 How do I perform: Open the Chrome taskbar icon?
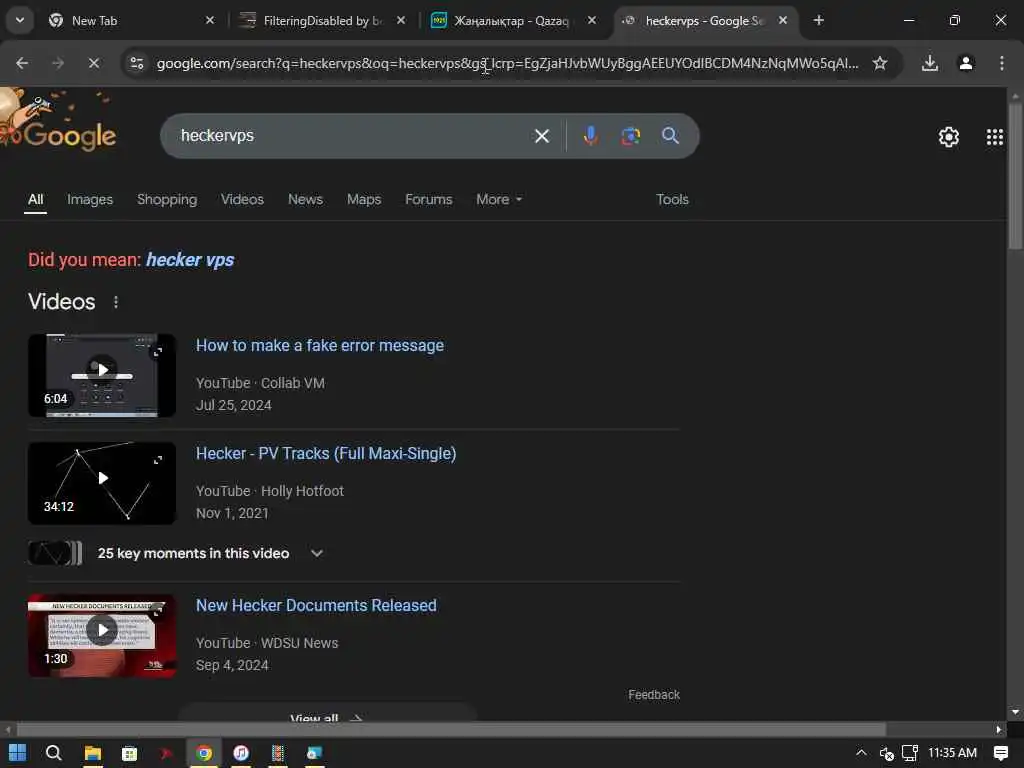point(204,754)
